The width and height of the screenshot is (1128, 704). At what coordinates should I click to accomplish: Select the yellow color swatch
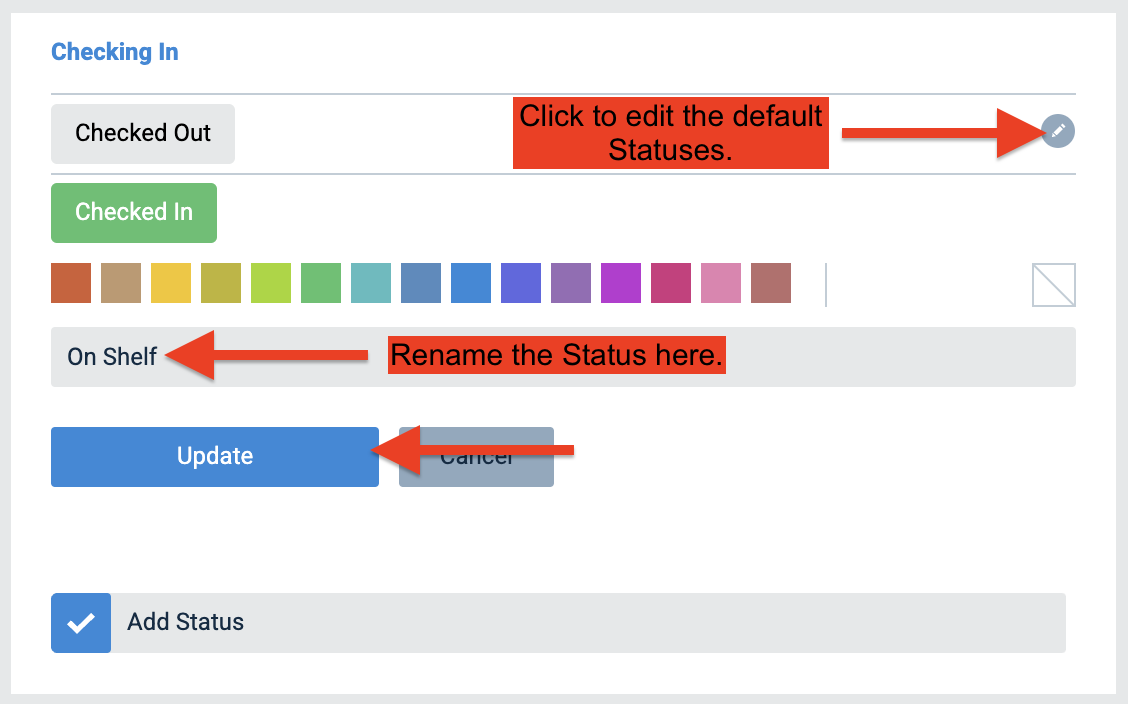(171, 283)
